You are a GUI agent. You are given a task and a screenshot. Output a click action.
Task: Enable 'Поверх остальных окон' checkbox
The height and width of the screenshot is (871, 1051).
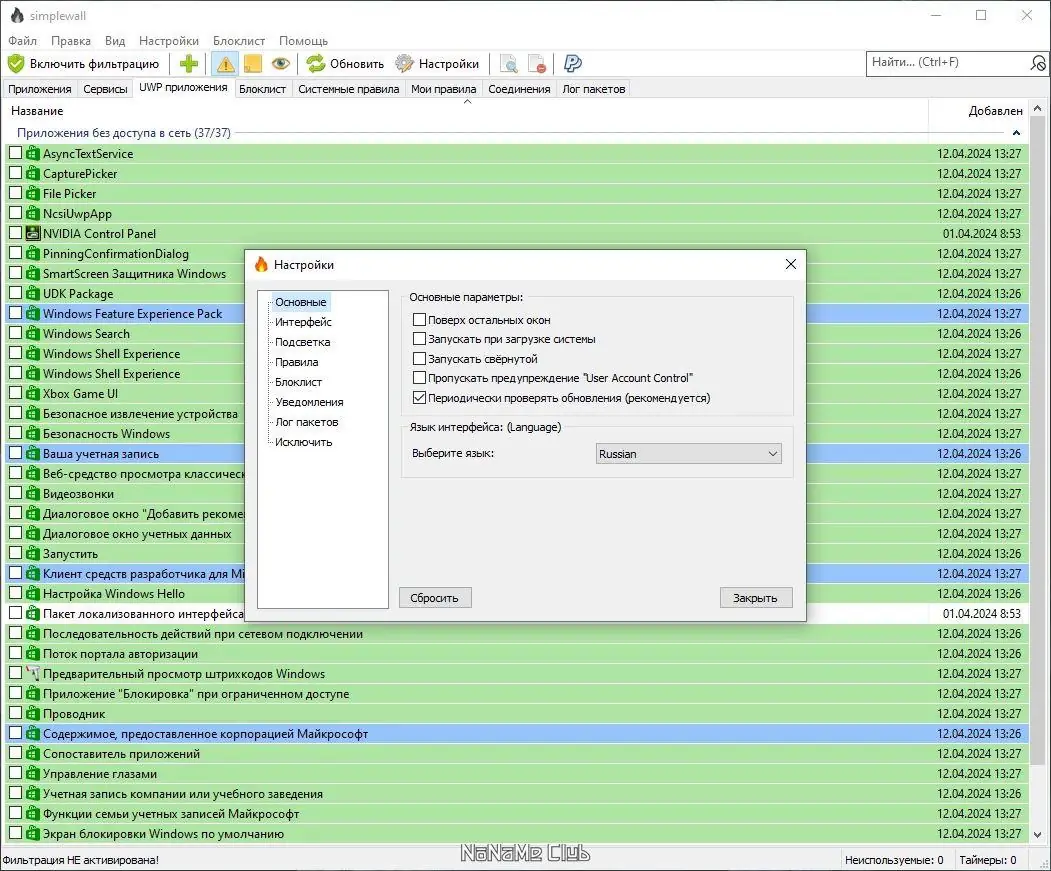tap(419, 320)
